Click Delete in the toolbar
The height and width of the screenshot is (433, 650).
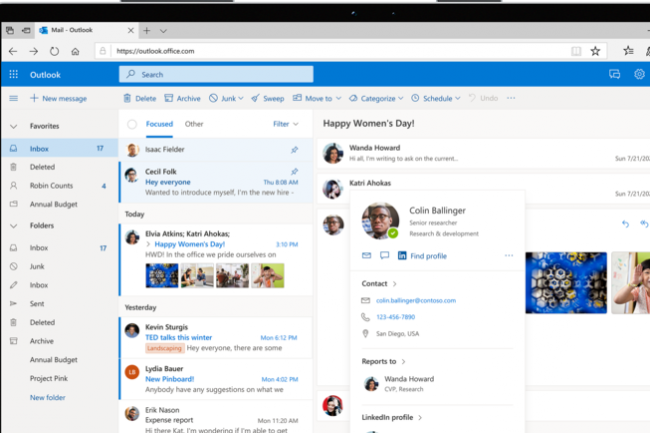(x=140, y=98)
